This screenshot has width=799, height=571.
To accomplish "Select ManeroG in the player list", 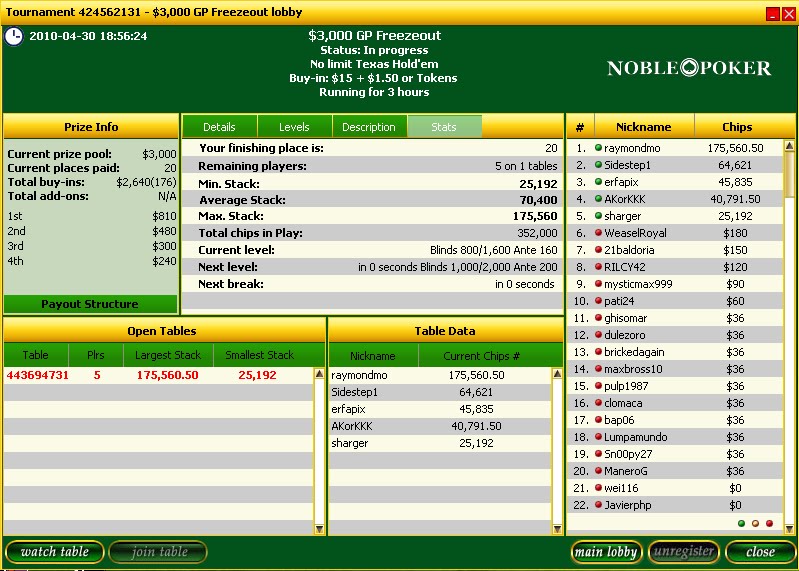I will point(675,471).
